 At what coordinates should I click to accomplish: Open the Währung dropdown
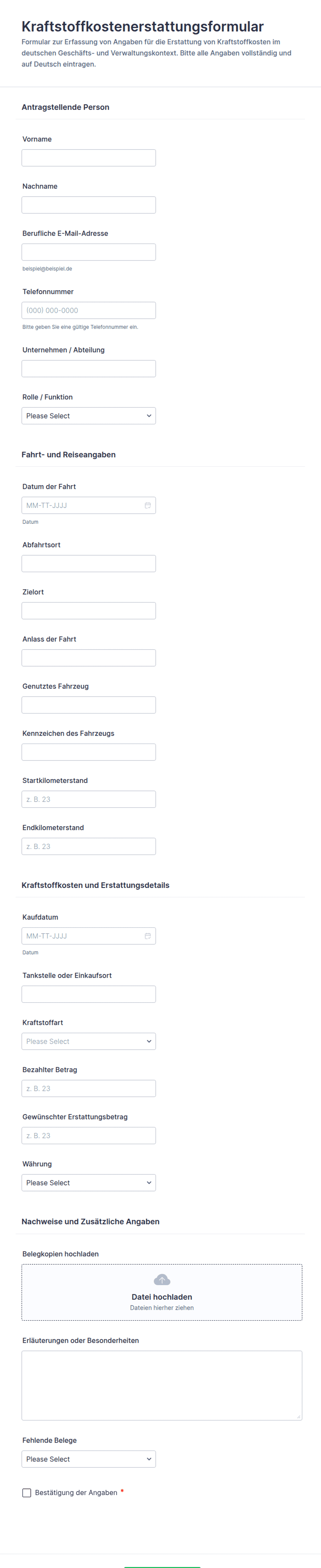[89, 1182]
